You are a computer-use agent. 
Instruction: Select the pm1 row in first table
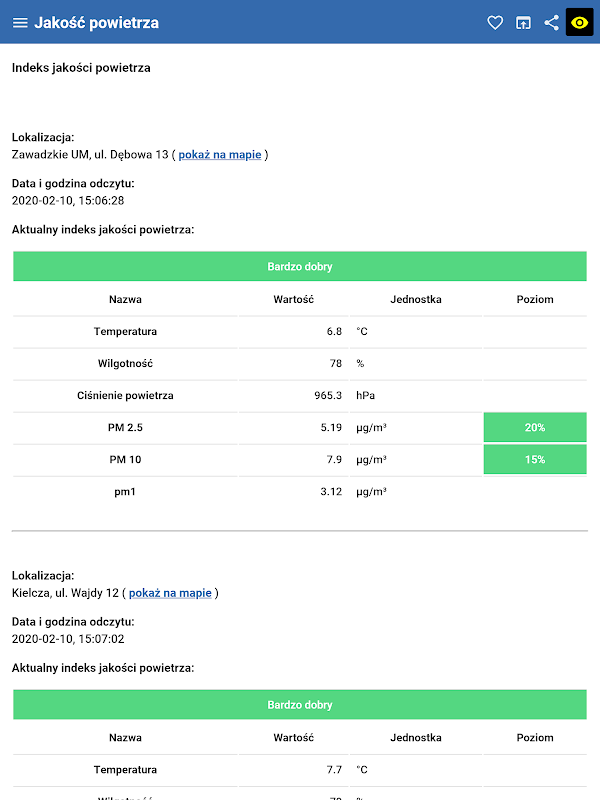click(x=300, y=491)
